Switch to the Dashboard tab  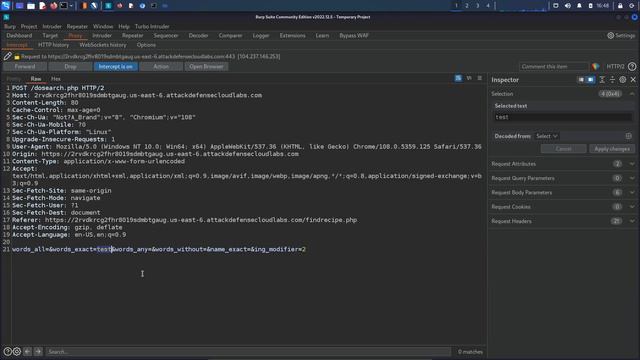click(19, 36)
